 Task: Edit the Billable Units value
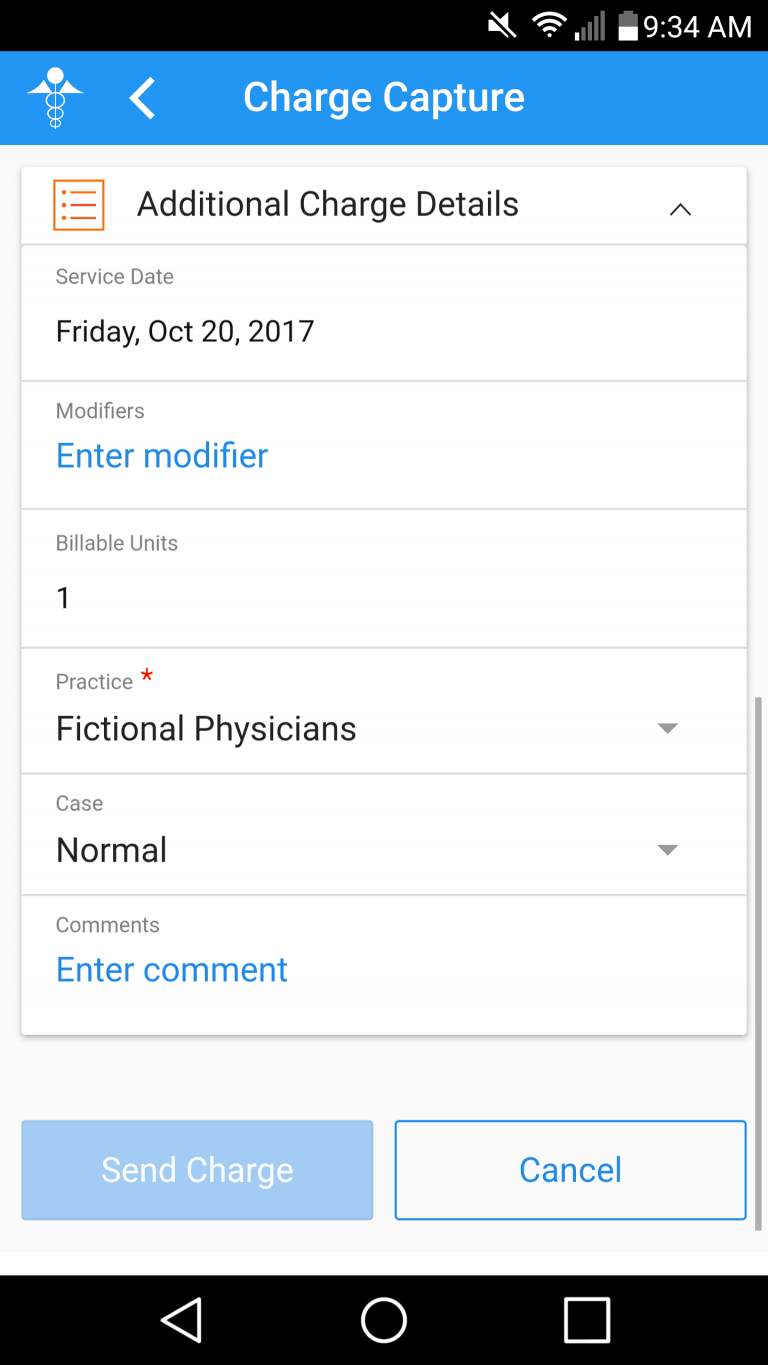[64, 598]
